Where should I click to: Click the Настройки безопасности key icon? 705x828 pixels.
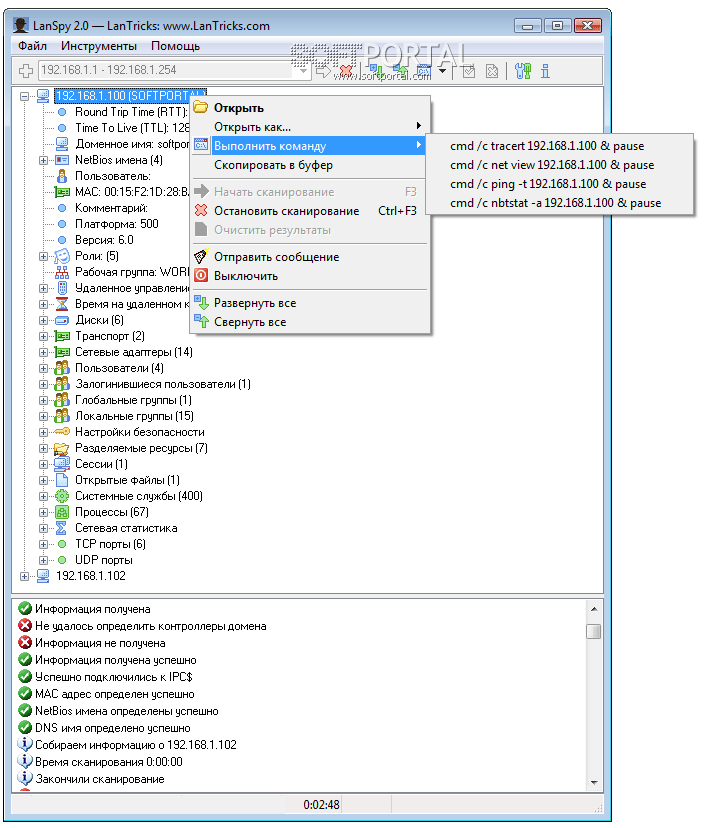tap(62, 432)
